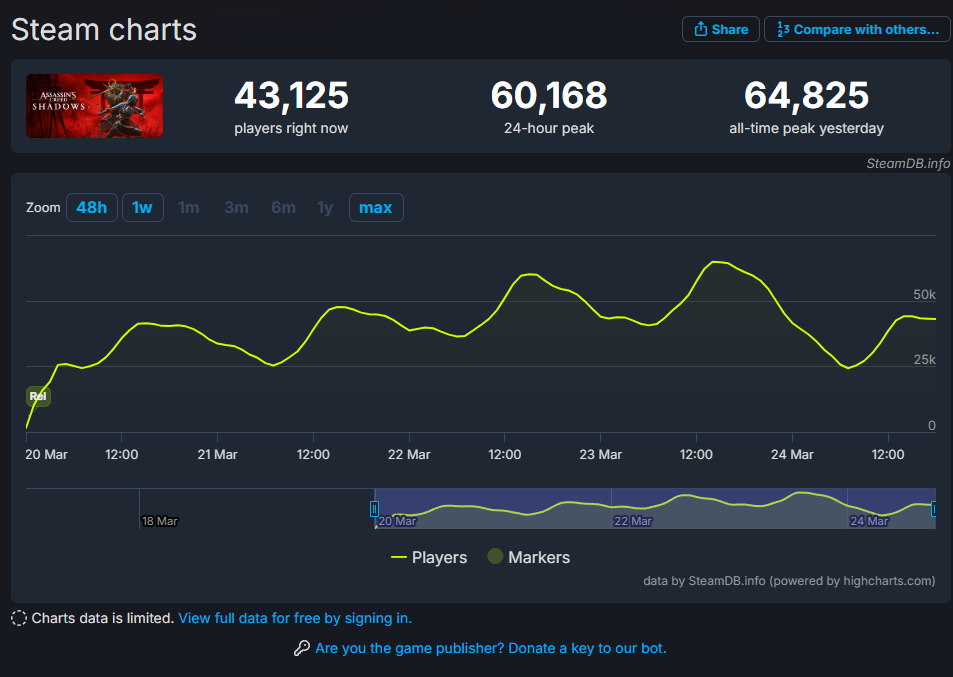Viewport: 953px width, 677px height.
Task: Set chart zoom to 48h
Action: click(92, 208)
